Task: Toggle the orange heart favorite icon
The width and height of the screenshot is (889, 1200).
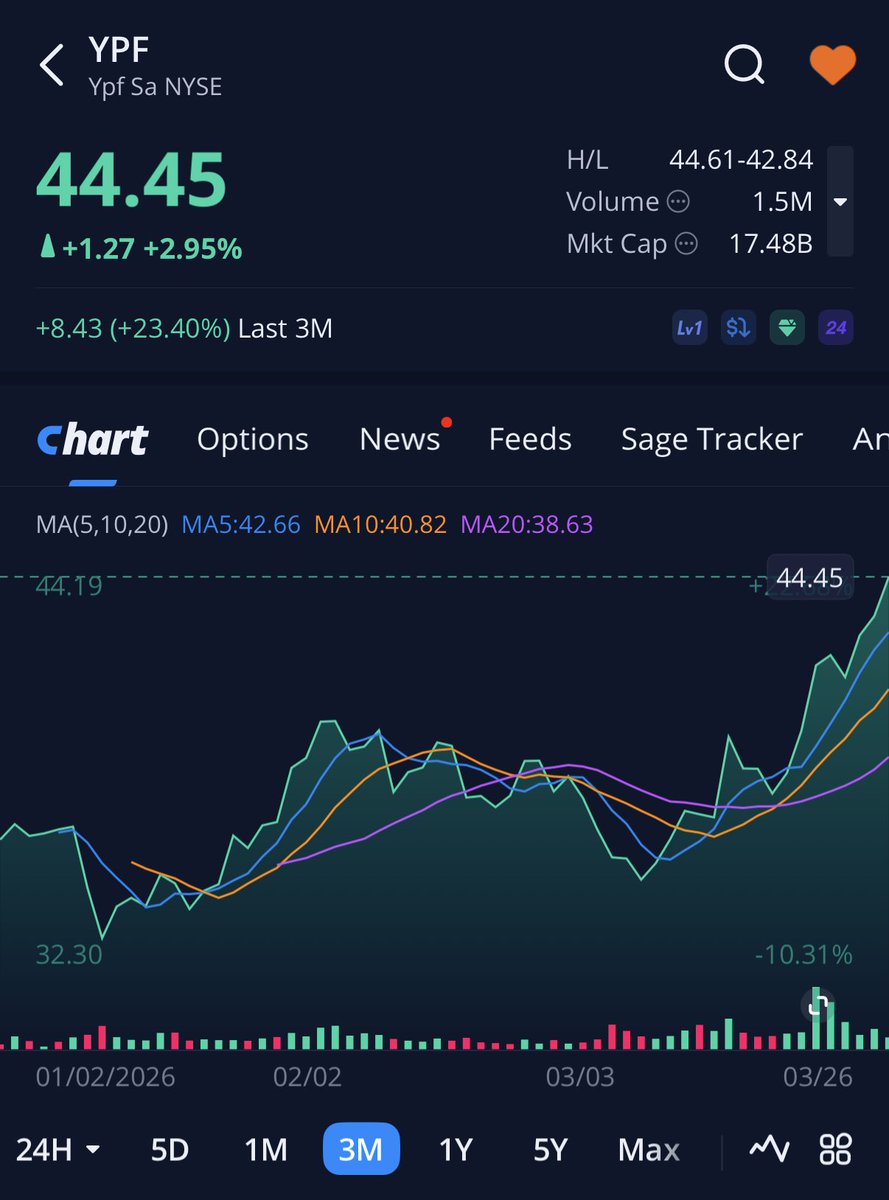Action: (x=832, y=65)
